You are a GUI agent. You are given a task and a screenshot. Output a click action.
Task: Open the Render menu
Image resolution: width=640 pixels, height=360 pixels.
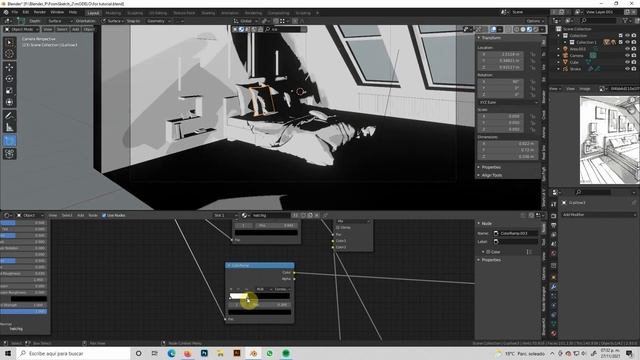(x=40, y=12)
